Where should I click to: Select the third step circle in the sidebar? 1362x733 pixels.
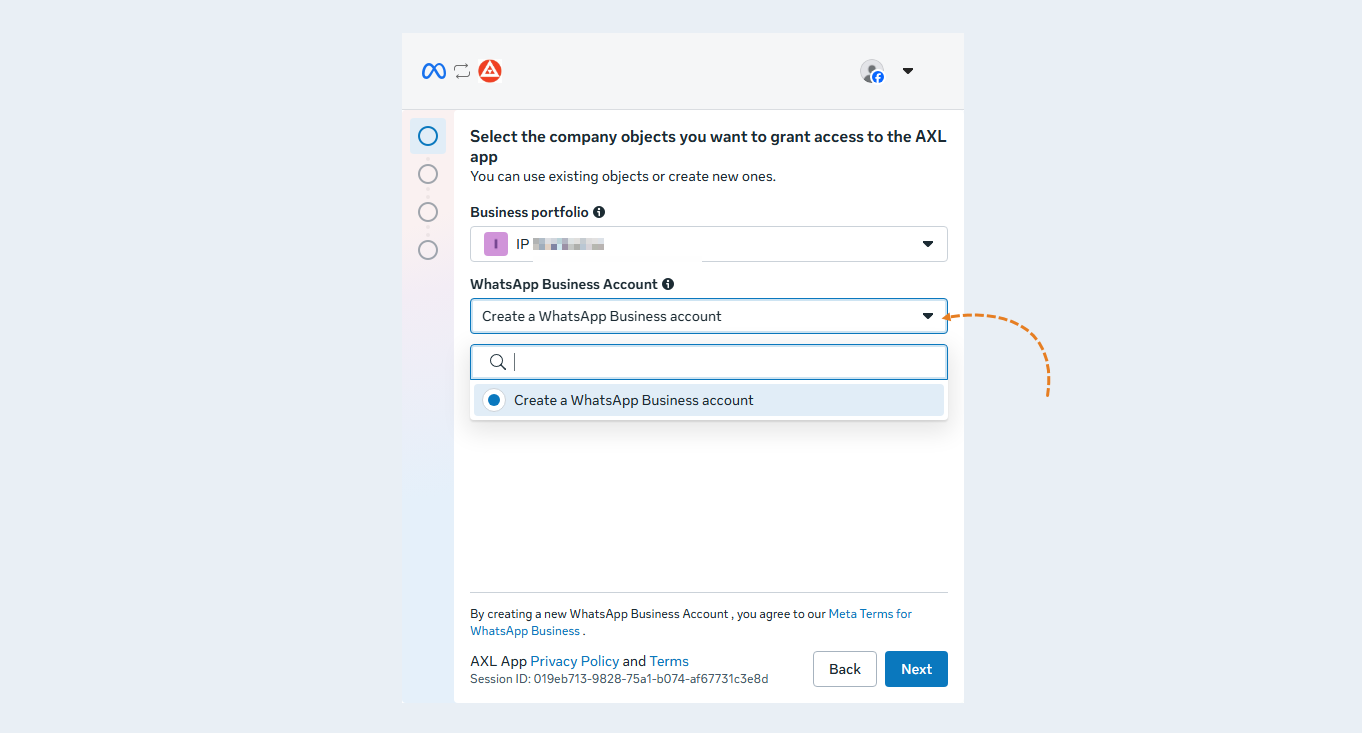tap(428, 212)
